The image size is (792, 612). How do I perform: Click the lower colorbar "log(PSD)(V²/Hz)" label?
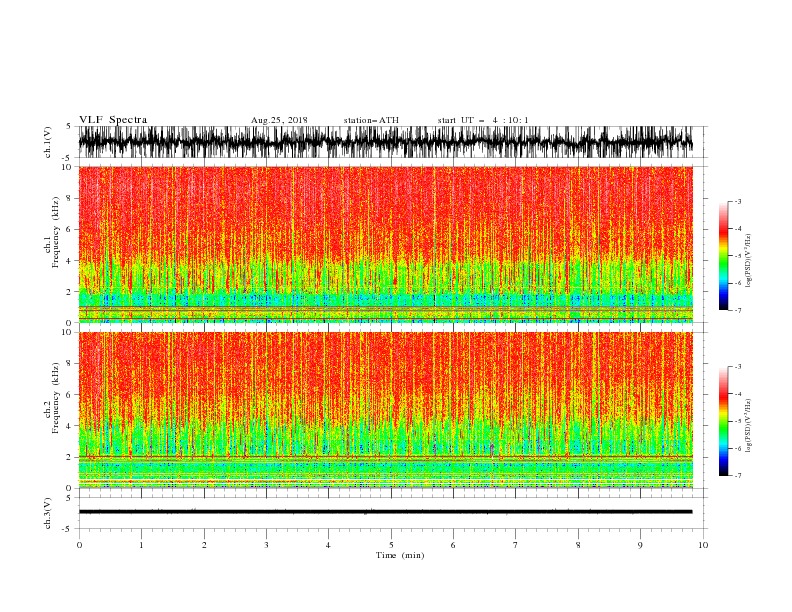pos(748,425)
